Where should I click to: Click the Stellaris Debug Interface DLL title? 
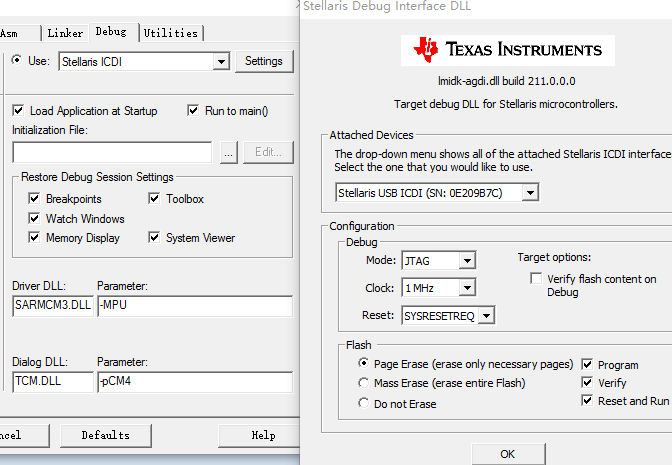pyautogui.click(x=387, y=6)
